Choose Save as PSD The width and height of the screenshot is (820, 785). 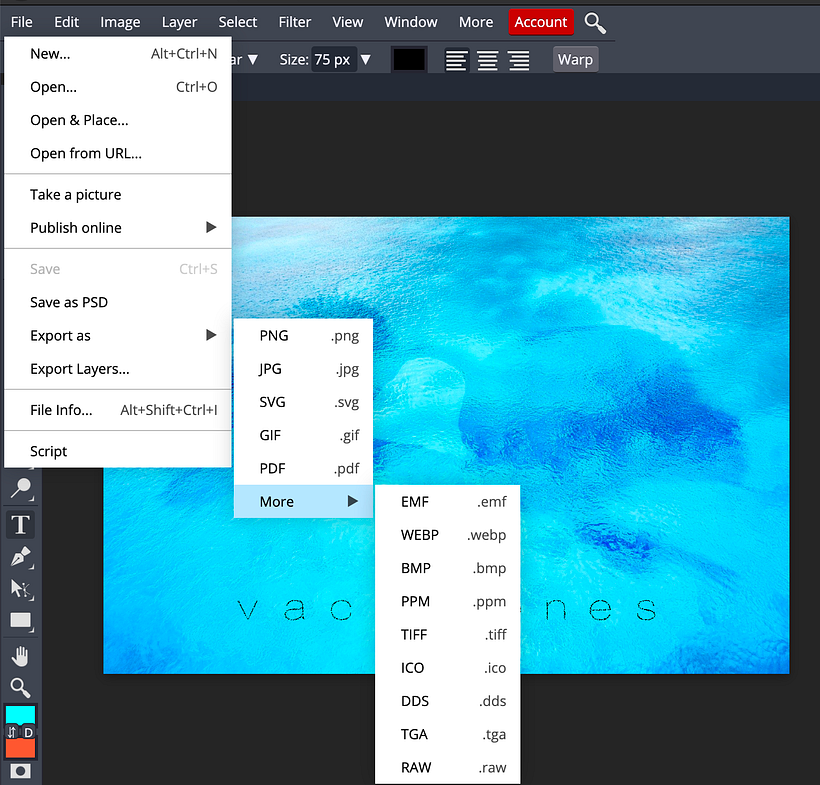69,302
